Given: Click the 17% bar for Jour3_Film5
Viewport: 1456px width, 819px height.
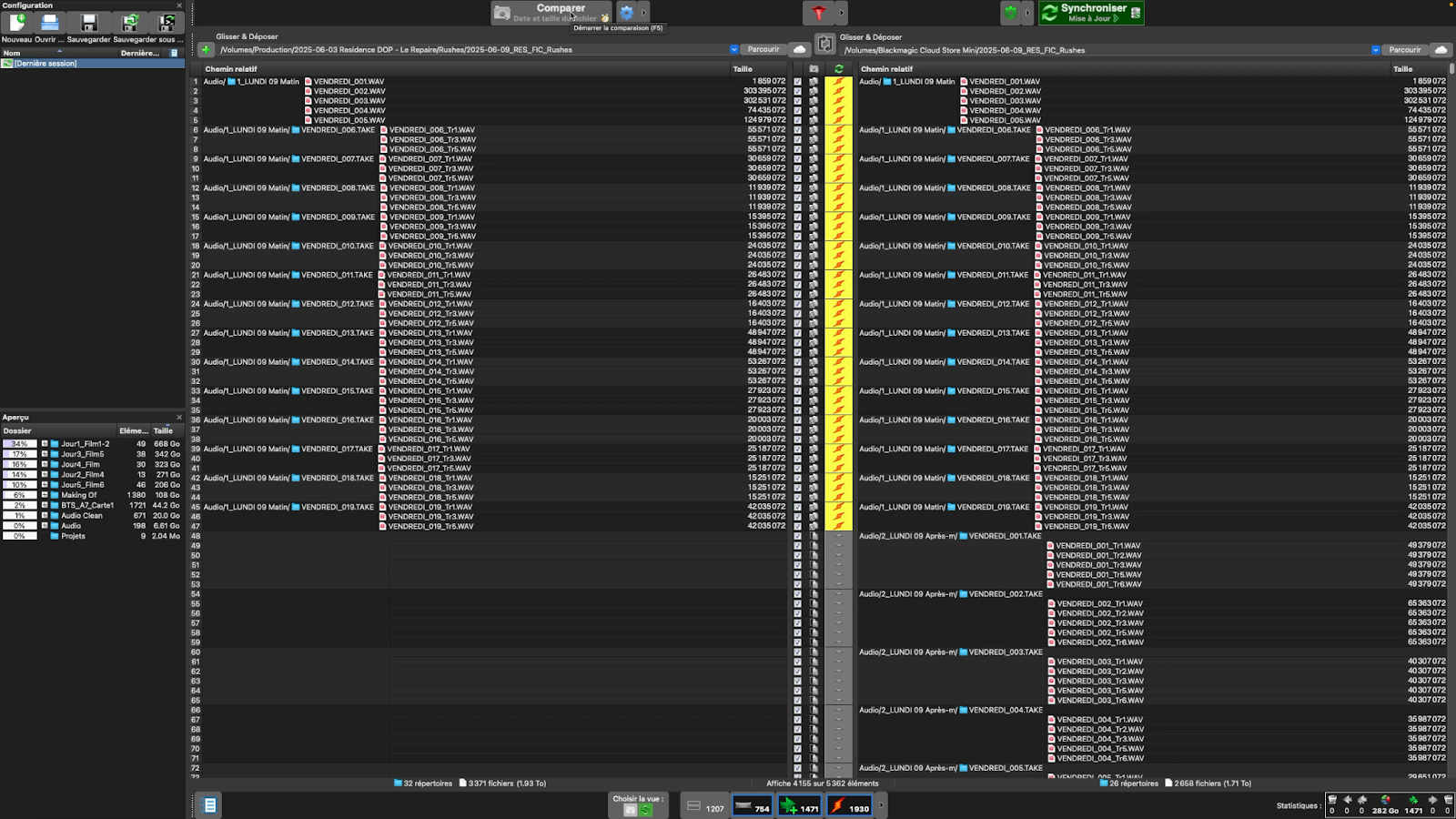Looking at the screenshot, I should pos(19,454).
